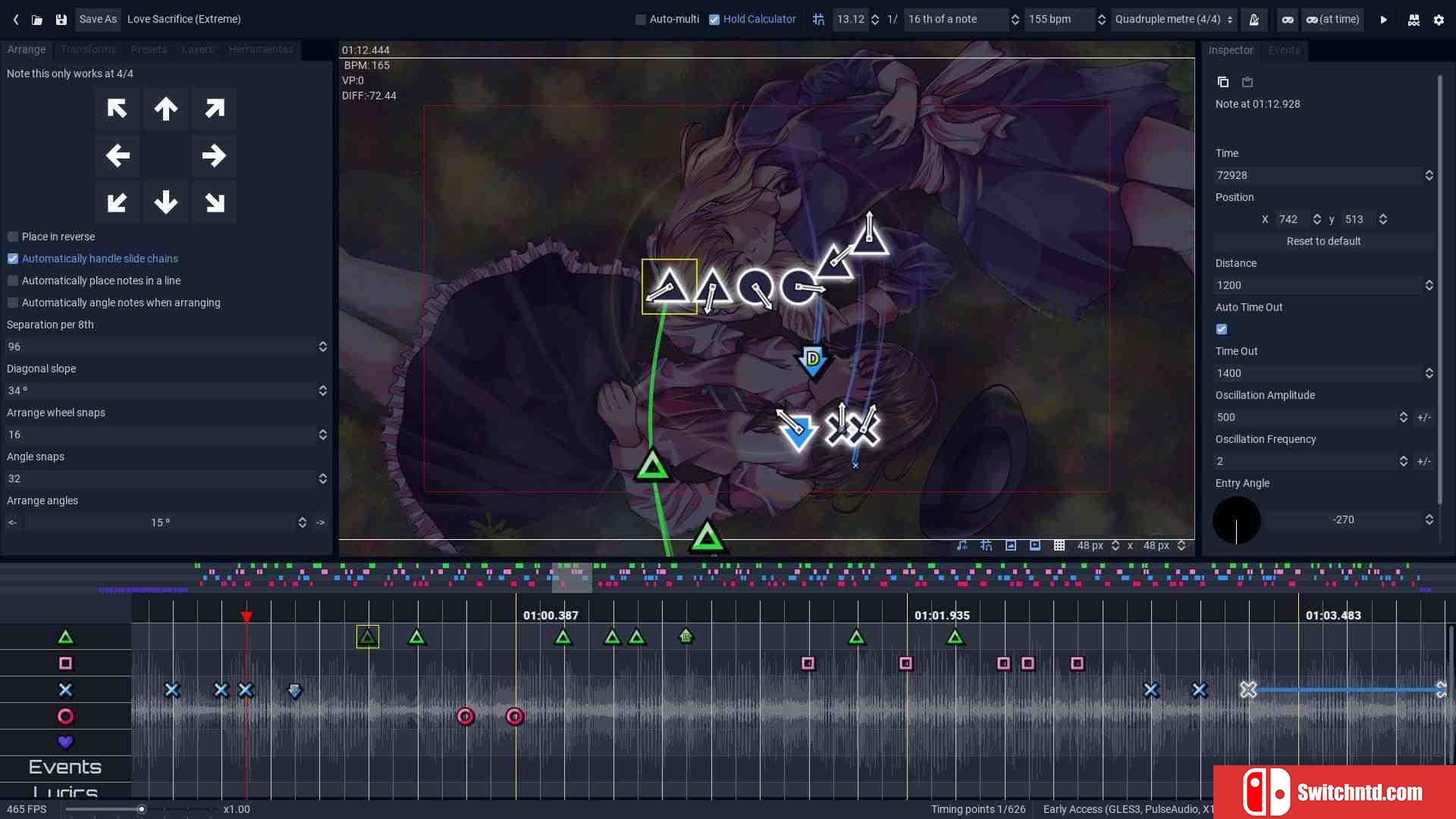The width and height of the screenshot is (1456, 819).
Task: Open a chart with the folder icon
Action: [37, 20]
